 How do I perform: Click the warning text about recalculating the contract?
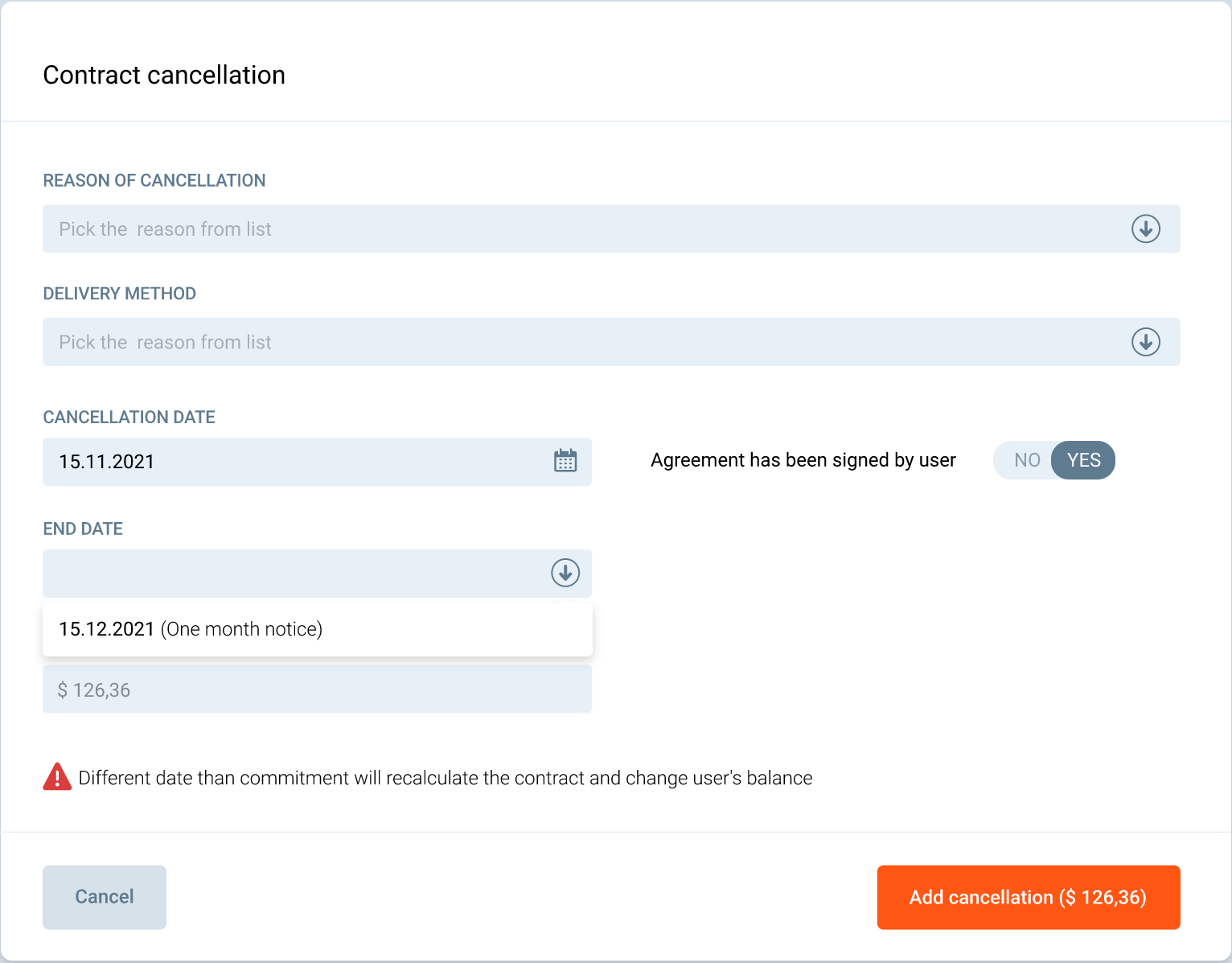(445, 778)
